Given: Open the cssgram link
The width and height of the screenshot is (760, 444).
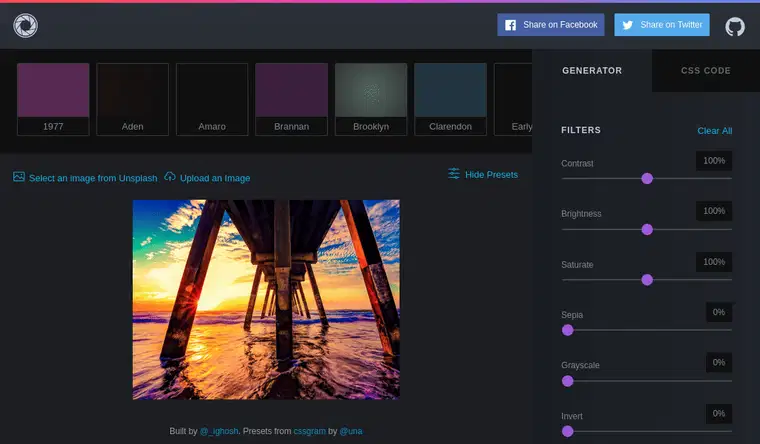Looking at the screenshot, I should tap(309, 431).
